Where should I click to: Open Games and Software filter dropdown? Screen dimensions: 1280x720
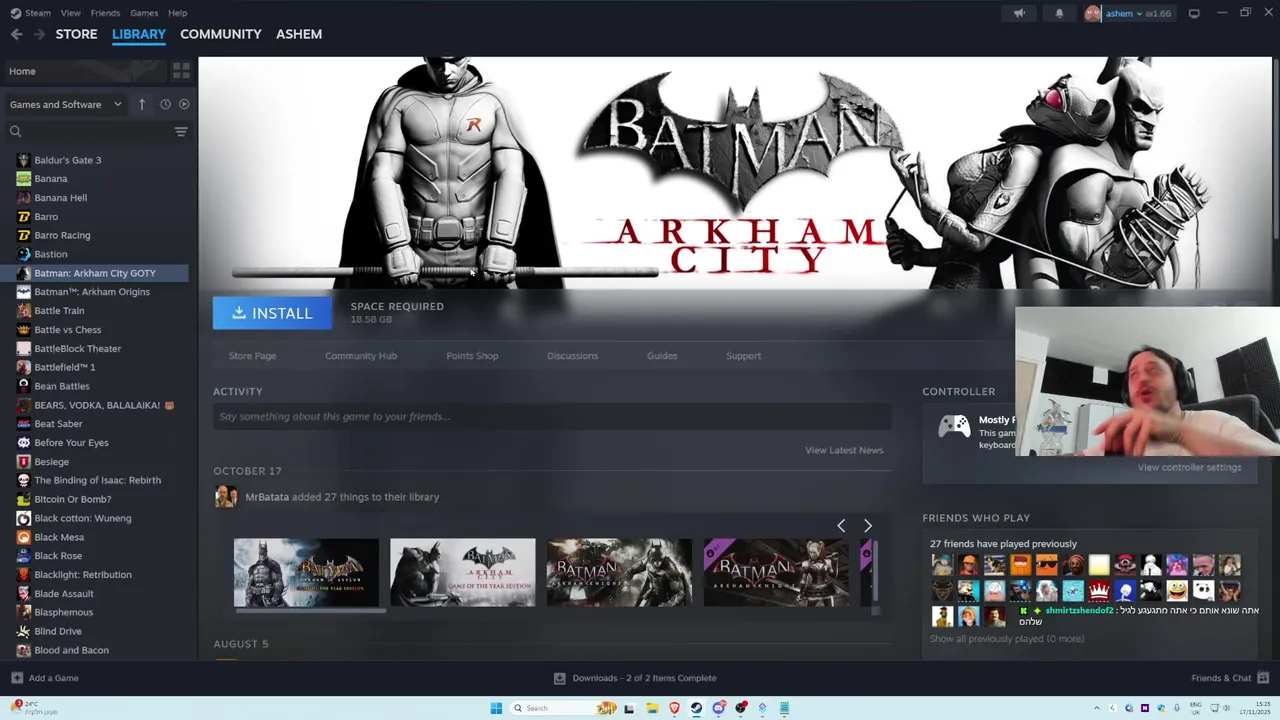[x=66, y=104]
